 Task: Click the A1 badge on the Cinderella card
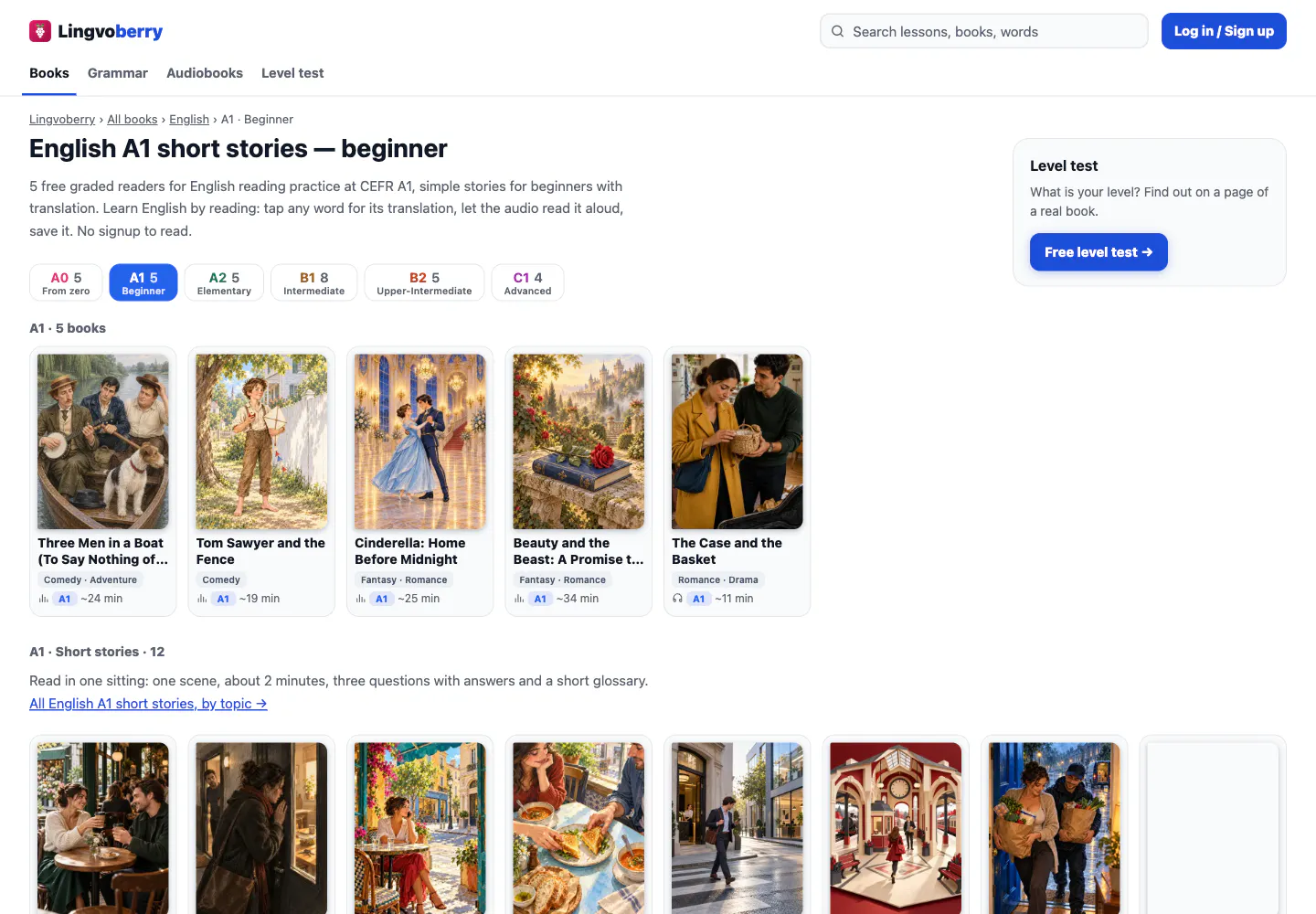[382, 599]
